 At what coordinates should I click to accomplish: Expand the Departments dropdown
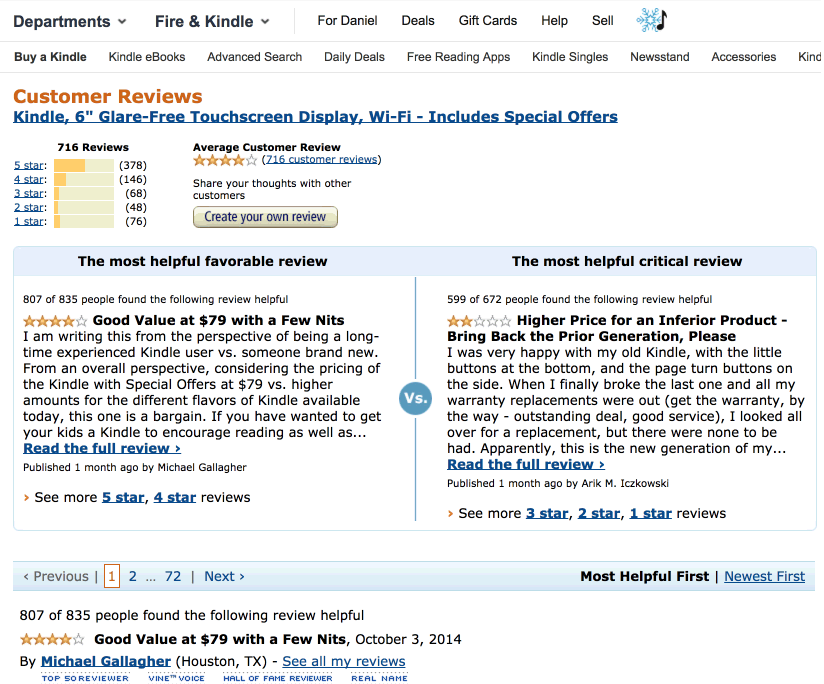point(69,21)
